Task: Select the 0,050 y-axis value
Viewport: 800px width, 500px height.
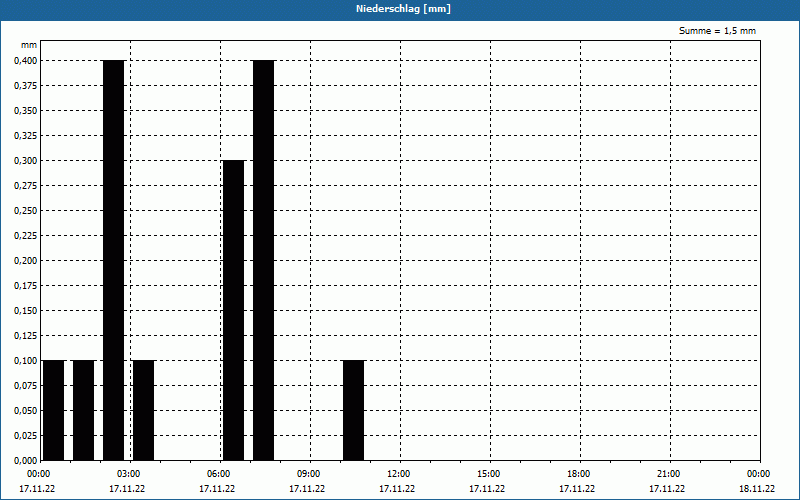Action: pos(26,411)
